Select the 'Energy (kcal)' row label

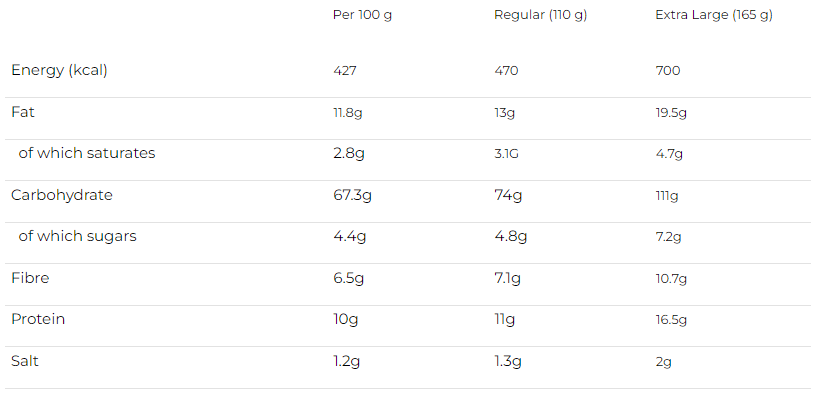pos(59,70)
